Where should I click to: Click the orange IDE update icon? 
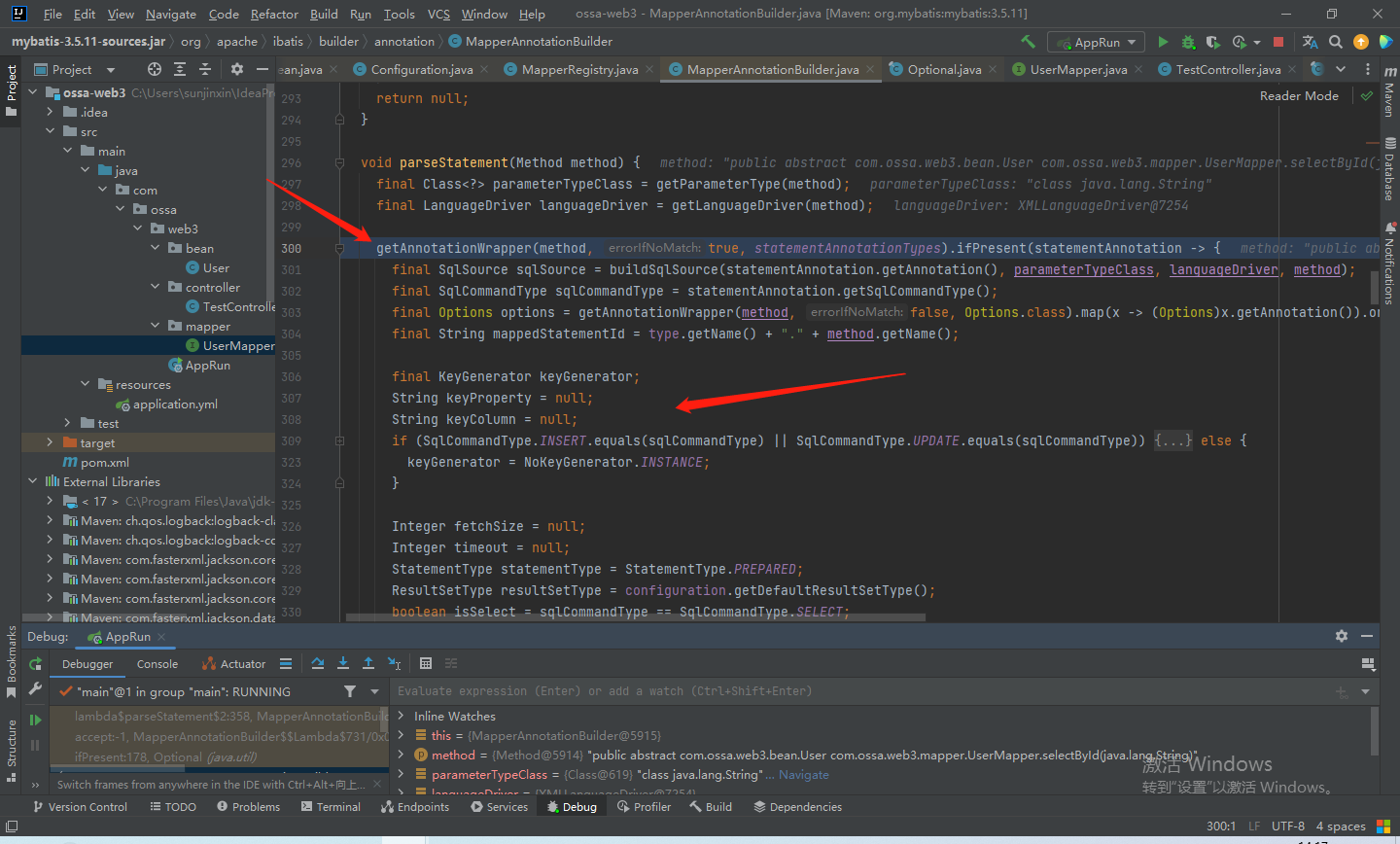[1361, 42]
